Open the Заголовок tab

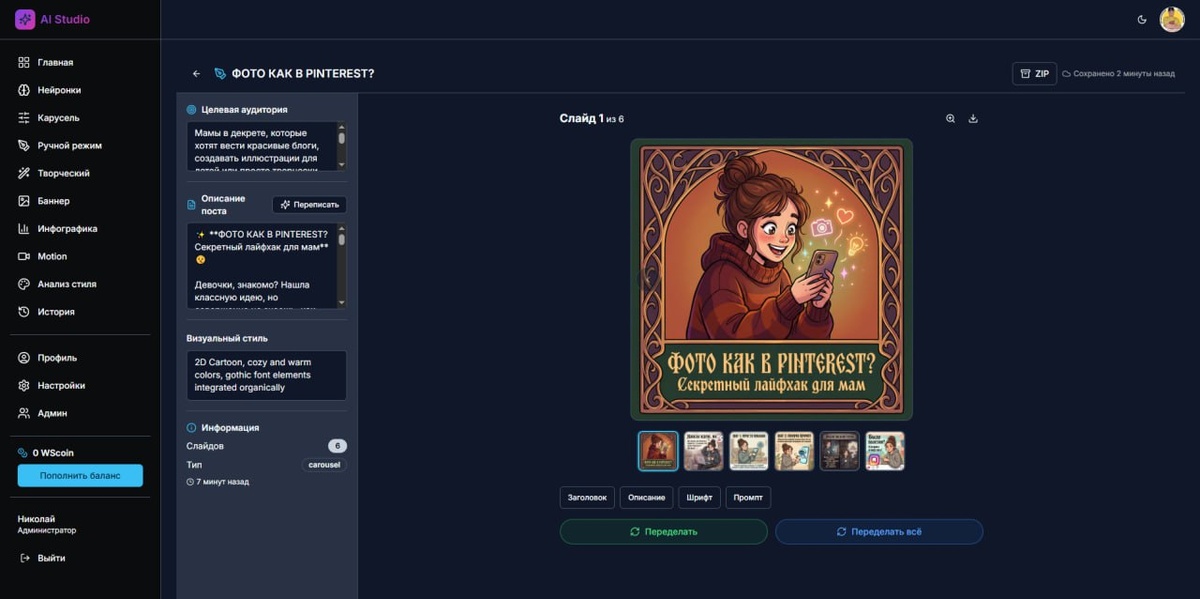(x=587, y=497)
